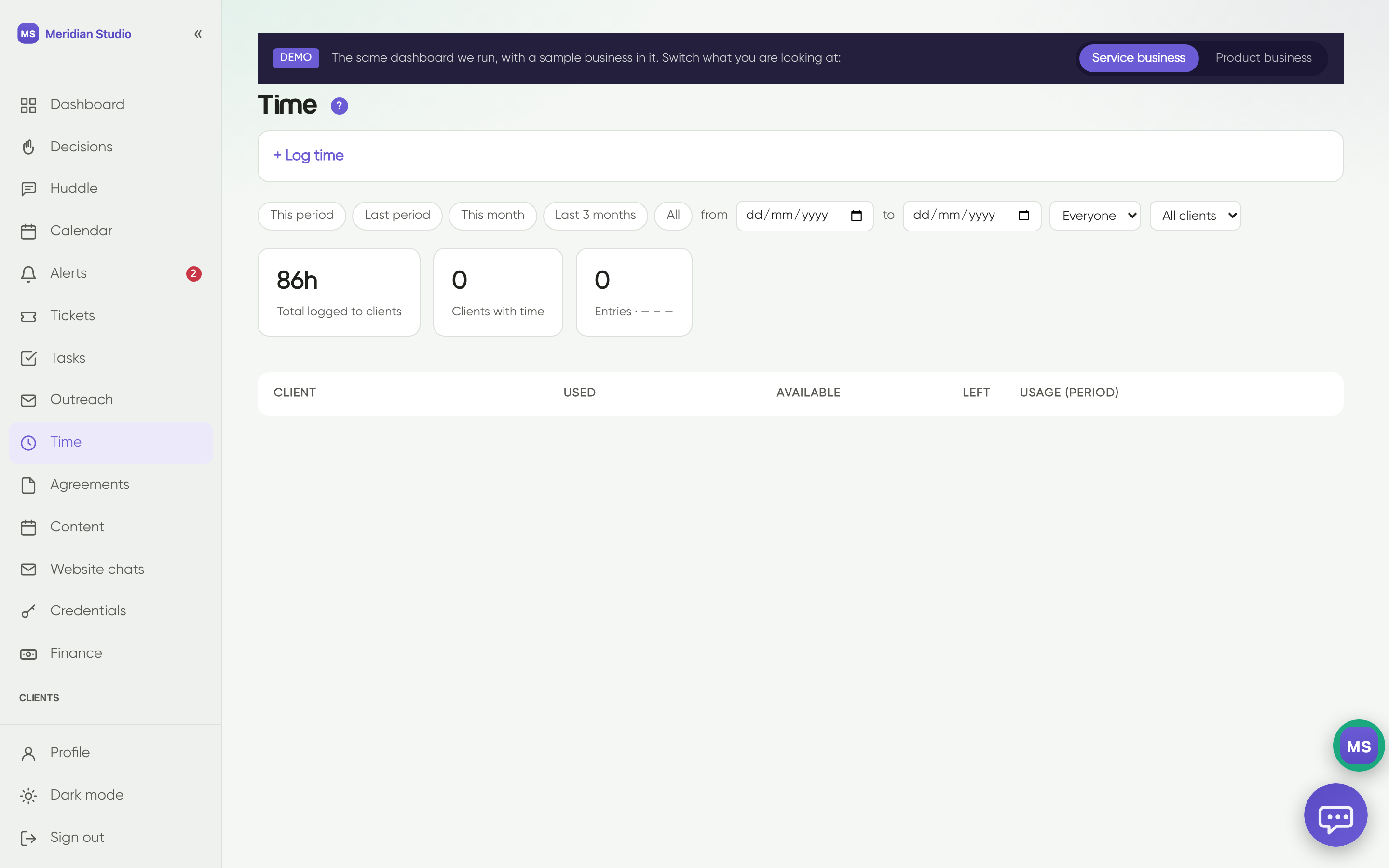Screen dimensions: 1389x868
Task: Click the Huddle chat bubble icon
Action: tap(28, 189)
